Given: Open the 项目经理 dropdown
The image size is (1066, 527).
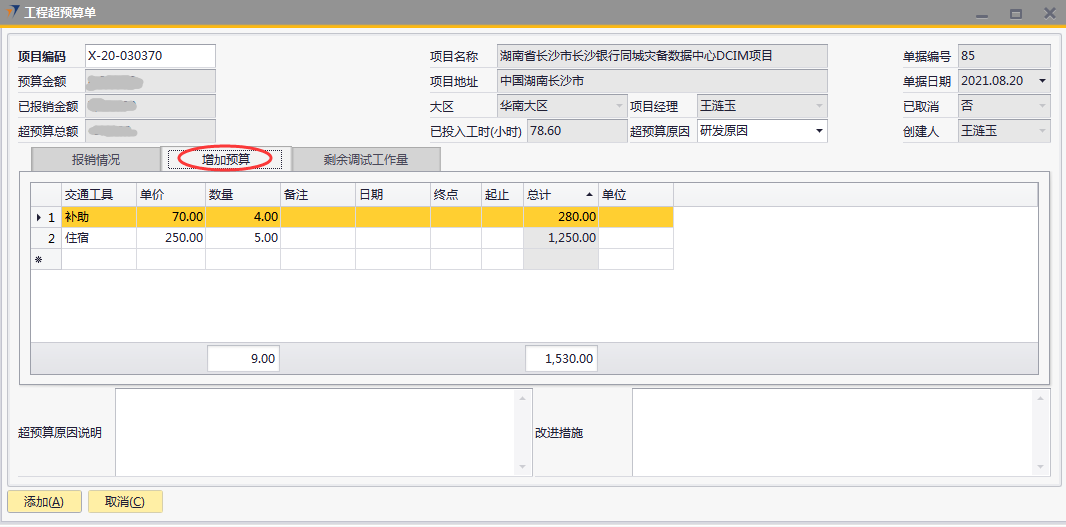Looking at the screenshot, I should click(819, 106).
